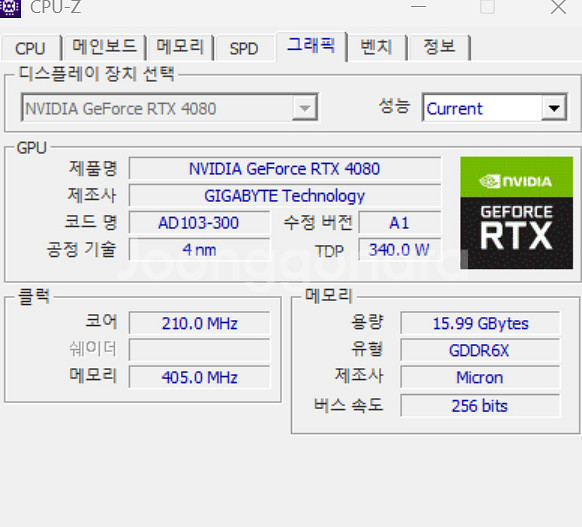The image size is (582, 527).
Task: Open the 벤치 tab
Action: 376,47
